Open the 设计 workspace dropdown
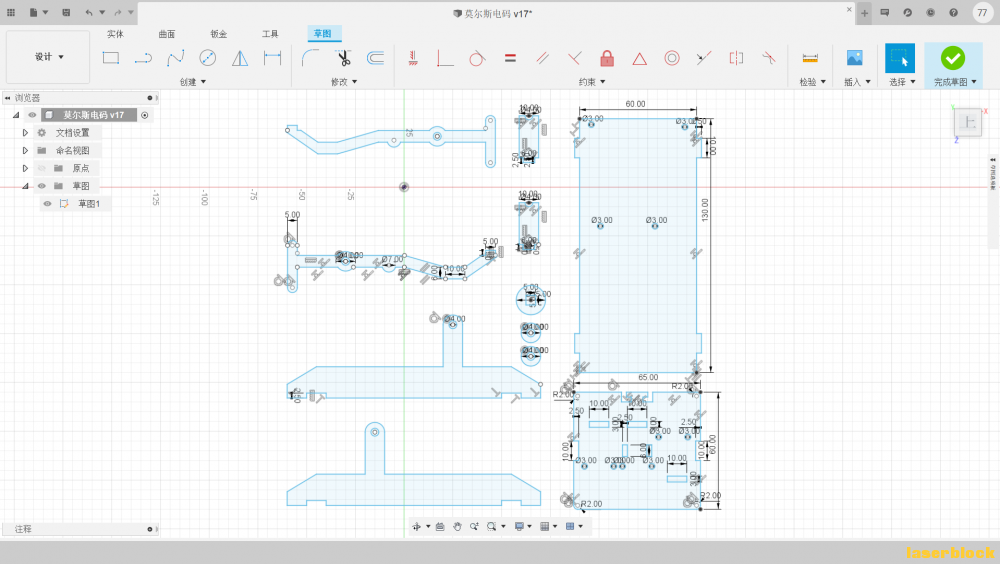This screenshot has width=1000, height=564. point(48,57)
